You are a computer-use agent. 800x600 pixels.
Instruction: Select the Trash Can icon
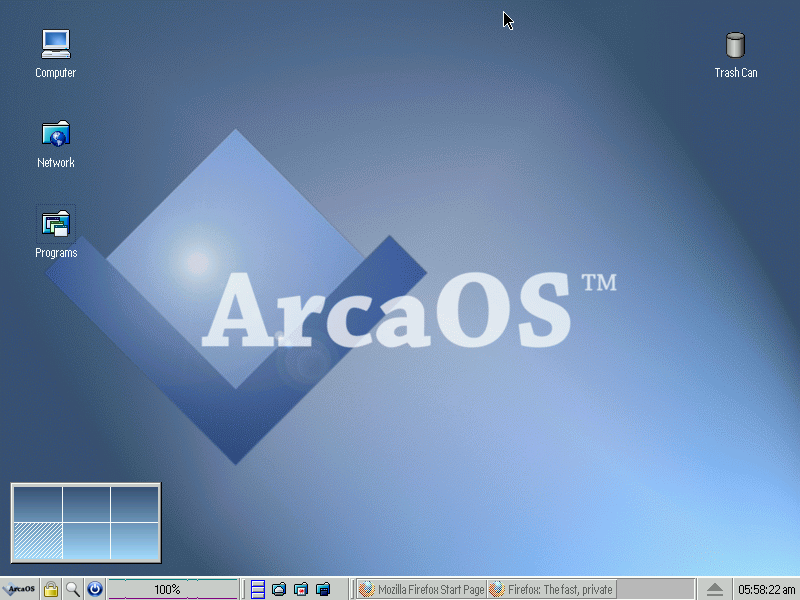tap(735, 45)
